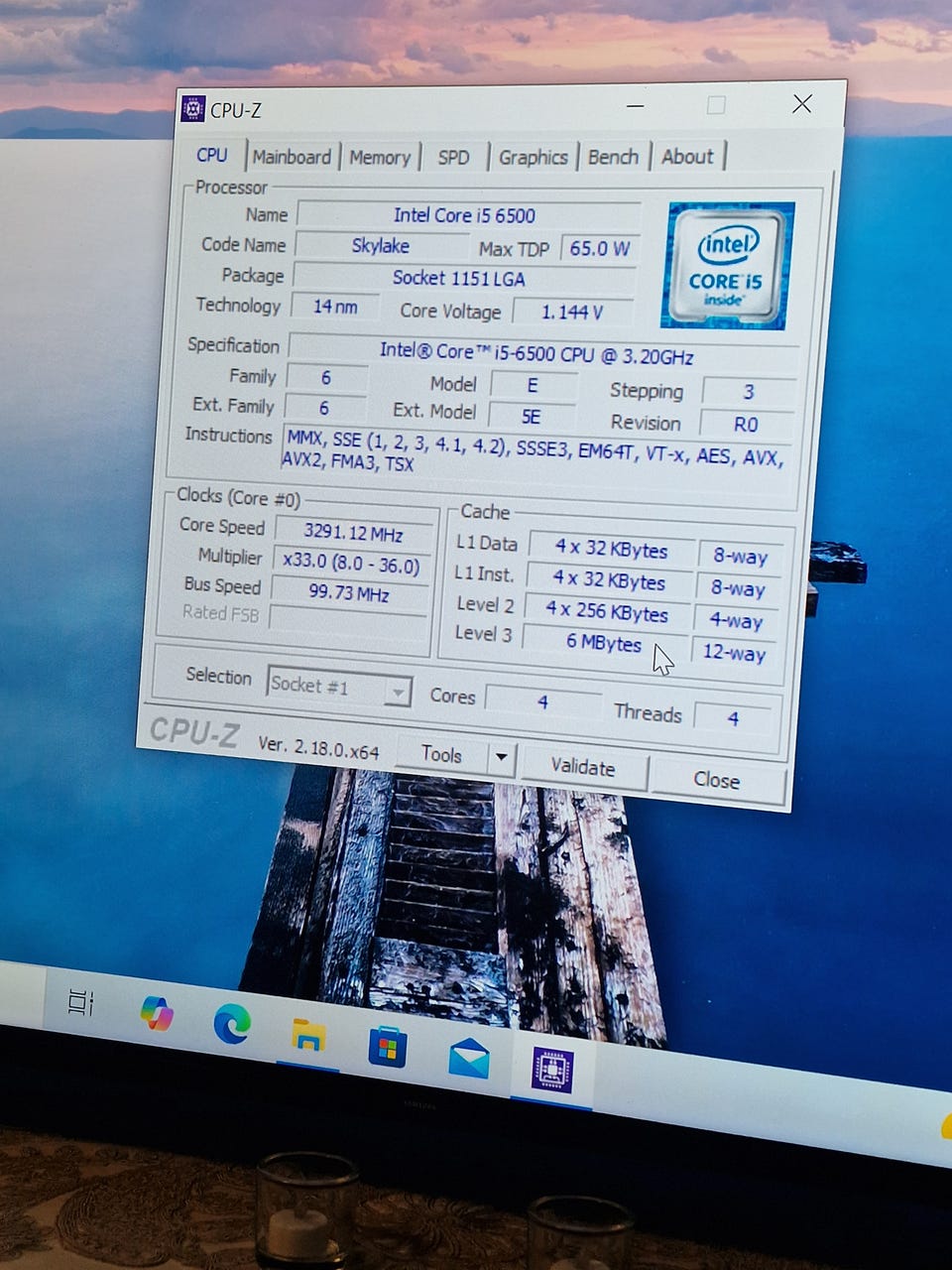The height and width of the screenshot is (1270, 952).
Task: Click the Close button at bottom
Action: pyautogui.click(x=717, y=780)
